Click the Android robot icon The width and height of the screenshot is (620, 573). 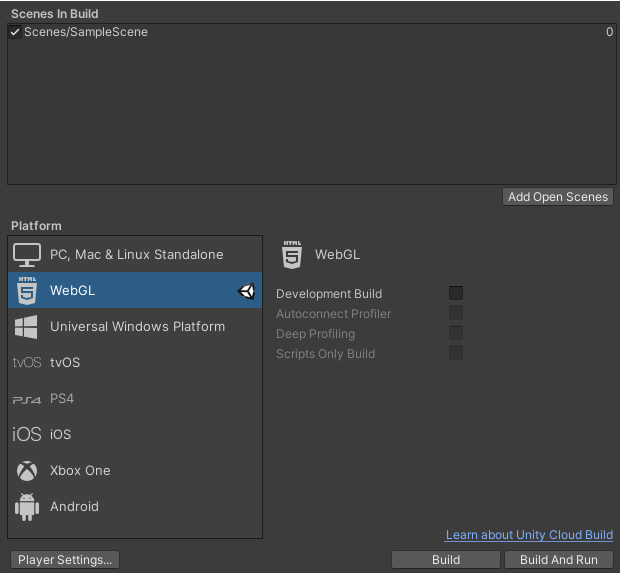click(27, 507)
